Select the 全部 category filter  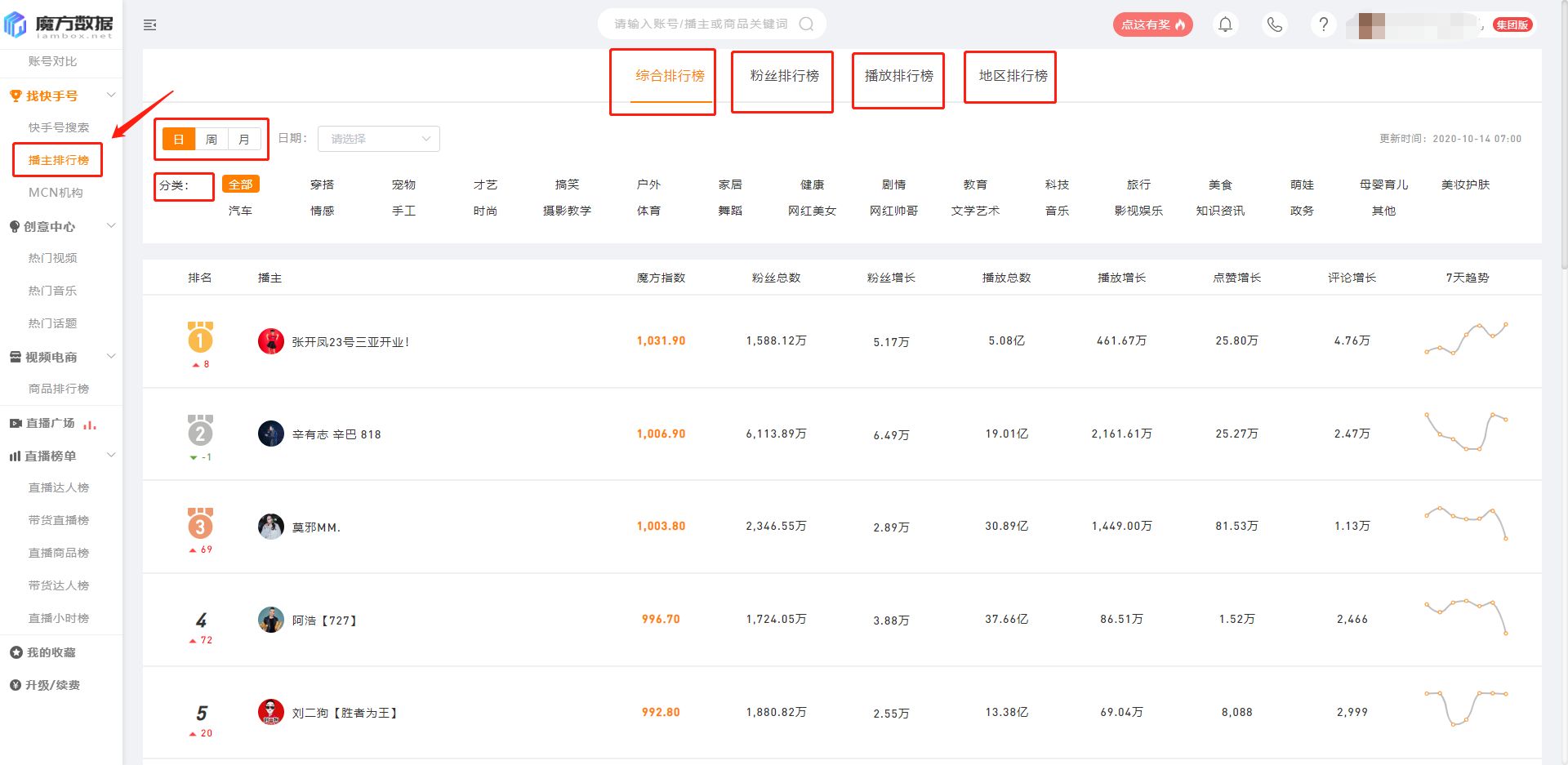241,185
